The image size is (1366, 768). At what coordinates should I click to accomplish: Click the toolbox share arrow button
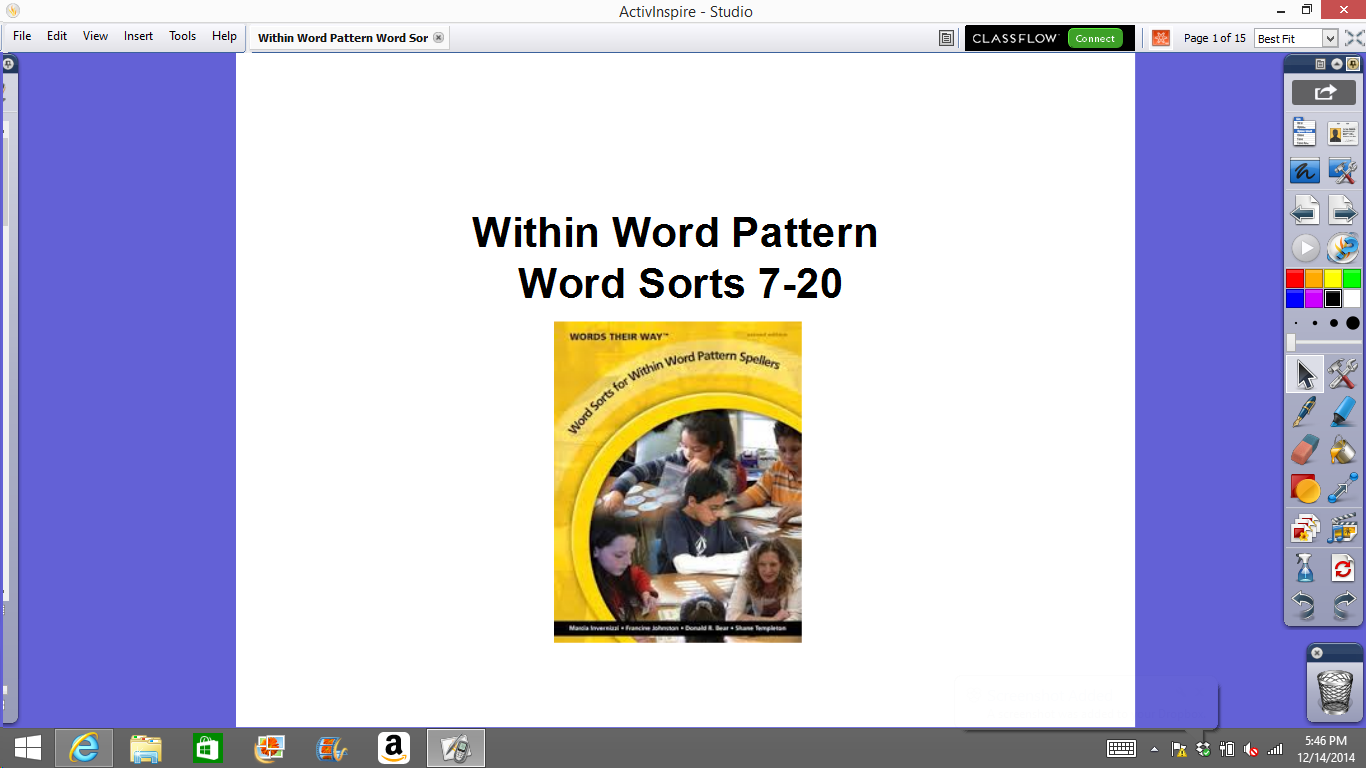tap(1324, 92)
